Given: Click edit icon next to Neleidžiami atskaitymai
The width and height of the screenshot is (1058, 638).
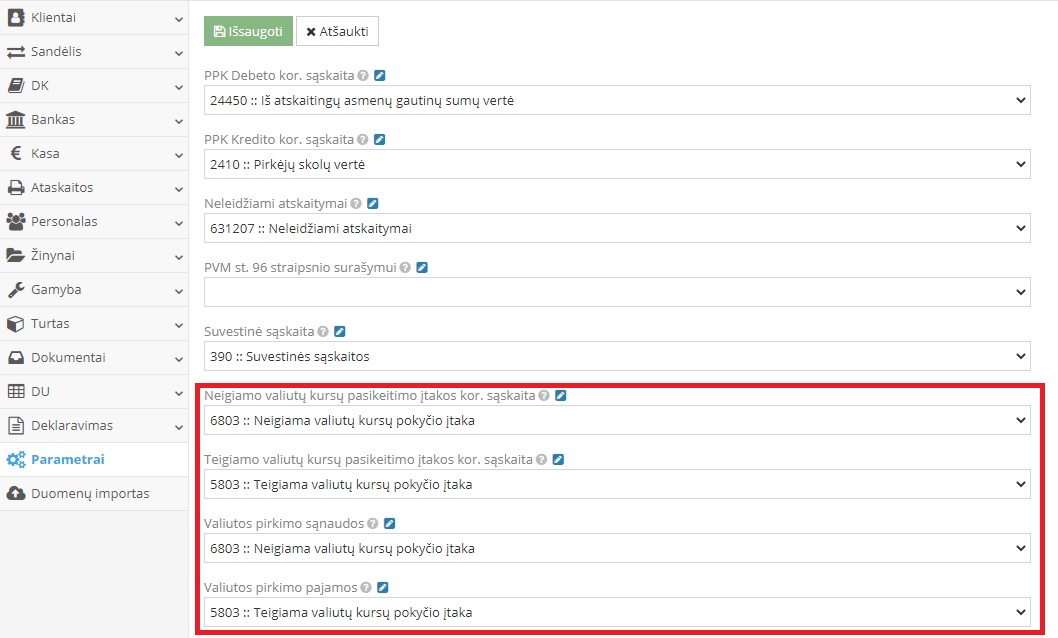Looking at the screenshot, I should [373, 203].
